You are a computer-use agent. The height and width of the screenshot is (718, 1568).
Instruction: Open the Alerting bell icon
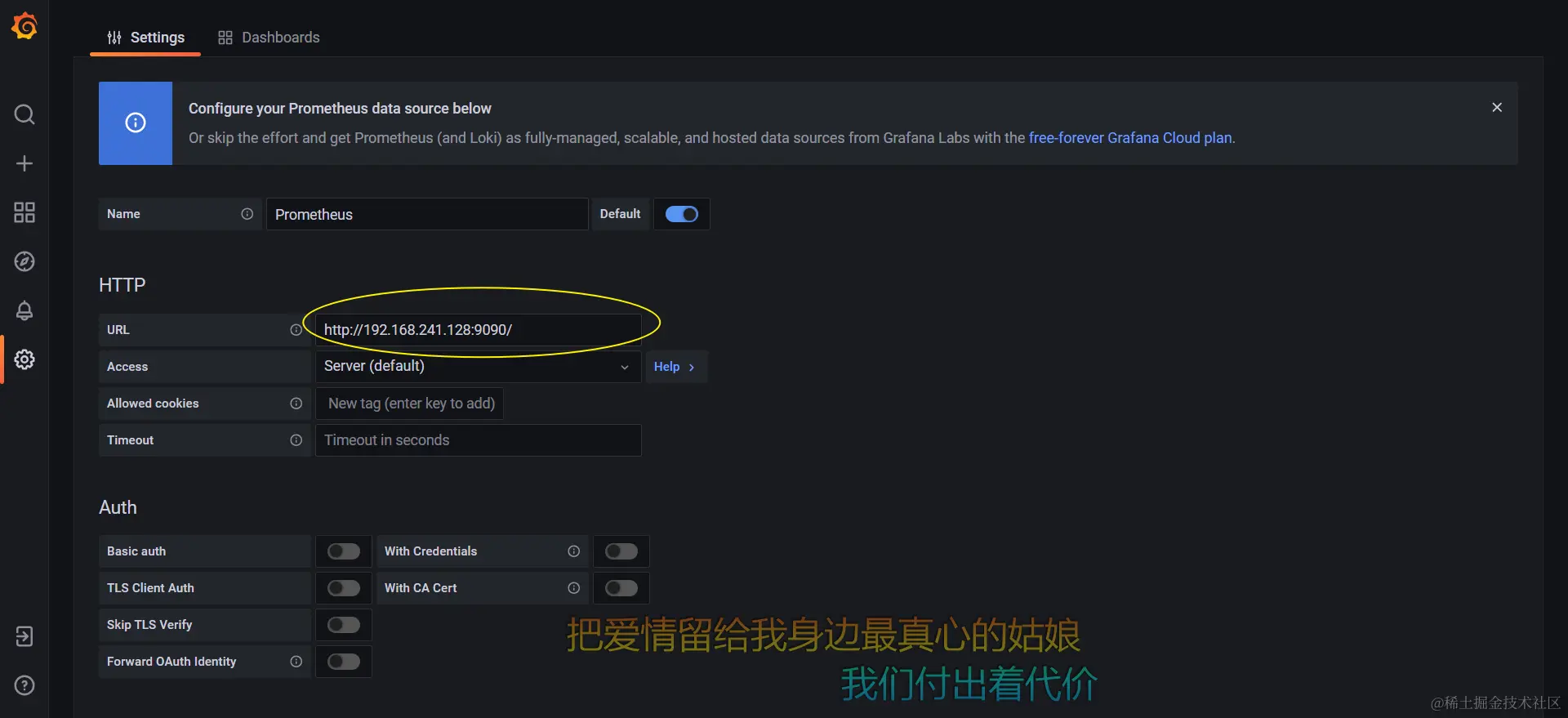coord(24,310)
